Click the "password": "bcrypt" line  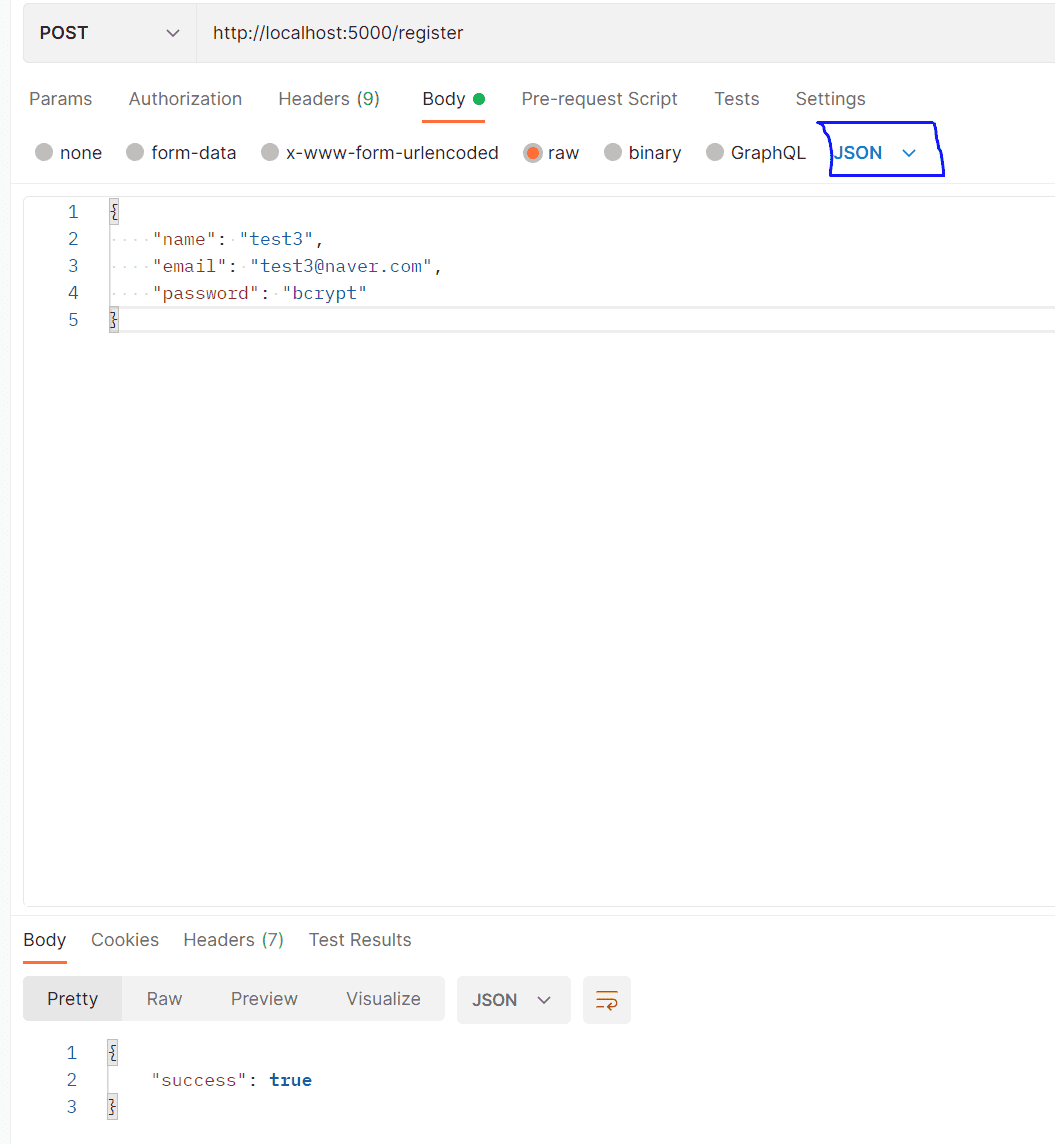[x=259, y=293]
